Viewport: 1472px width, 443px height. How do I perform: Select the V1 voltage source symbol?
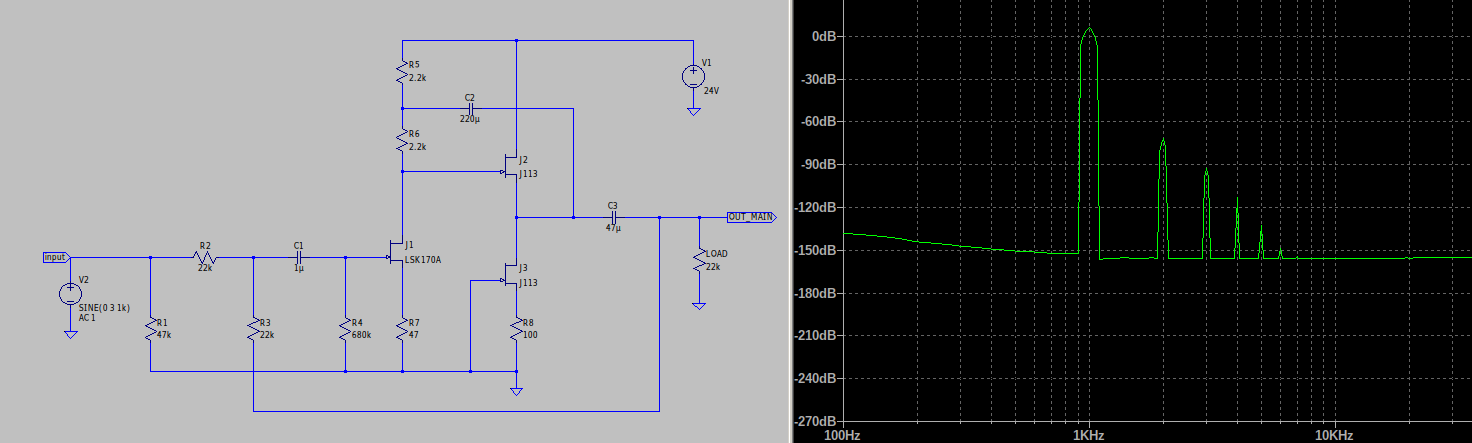pos(692,77)
